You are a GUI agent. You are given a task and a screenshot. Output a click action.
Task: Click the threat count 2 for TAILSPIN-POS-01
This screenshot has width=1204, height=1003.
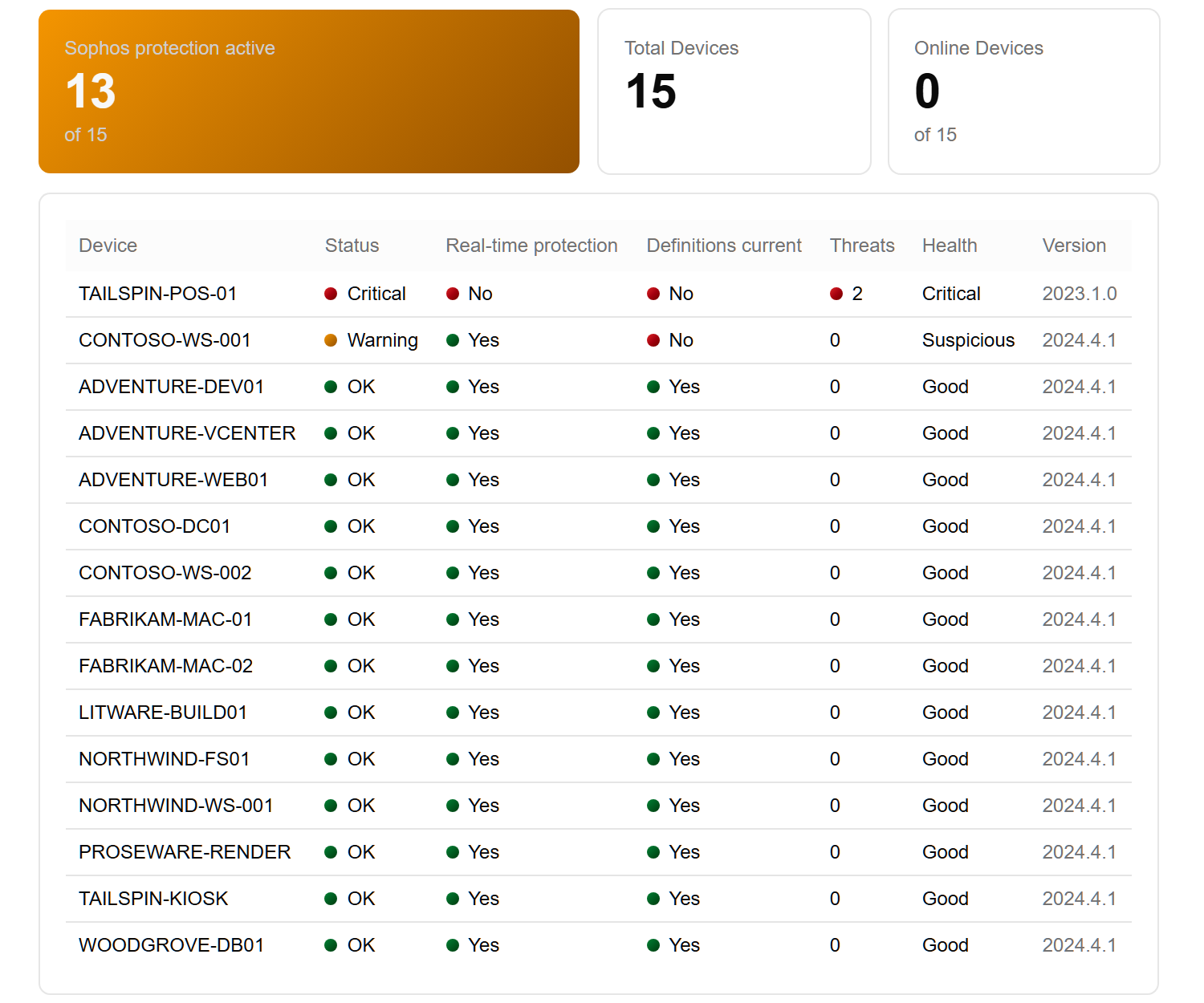point(847,294)
